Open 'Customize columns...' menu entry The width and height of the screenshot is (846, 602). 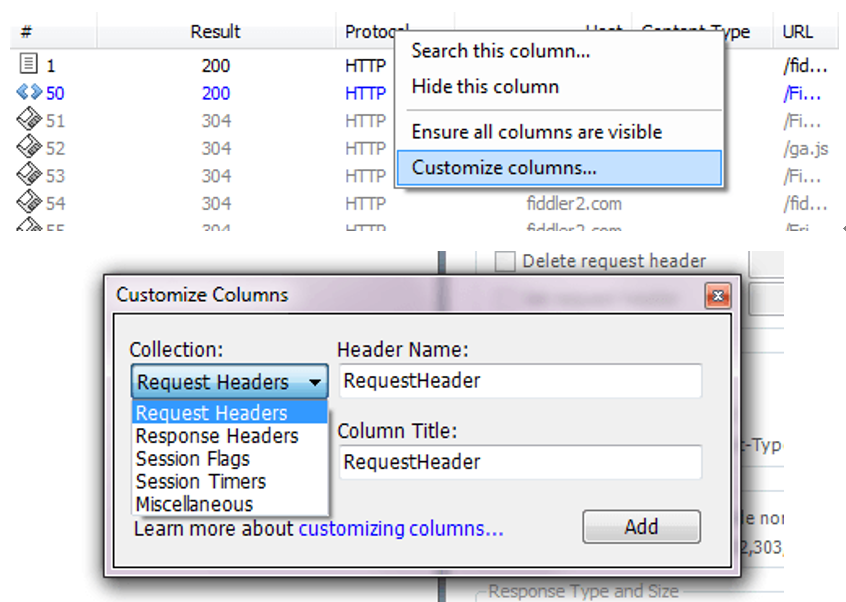coord(558,168)
